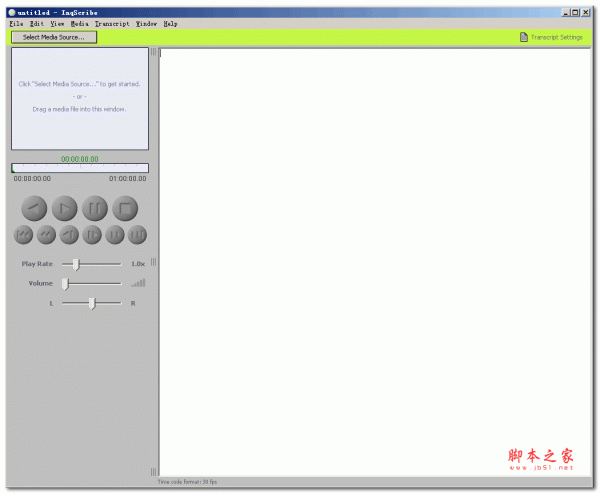Click the media timeline scrubber bar

coord(80,168)
